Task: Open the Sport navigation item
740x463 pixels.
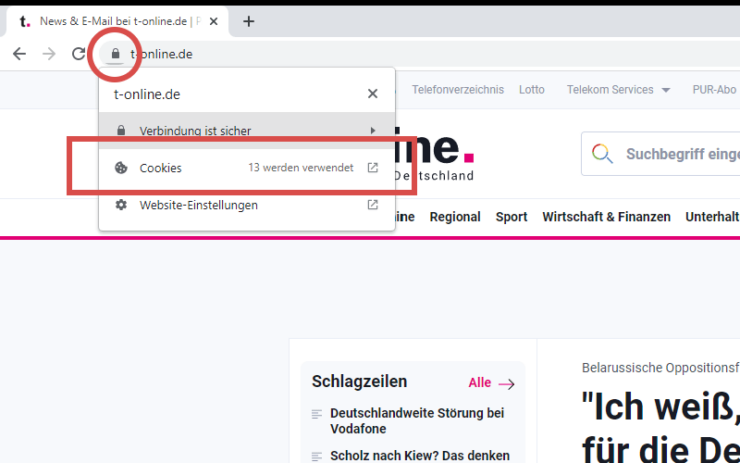Action: point(511,217)
